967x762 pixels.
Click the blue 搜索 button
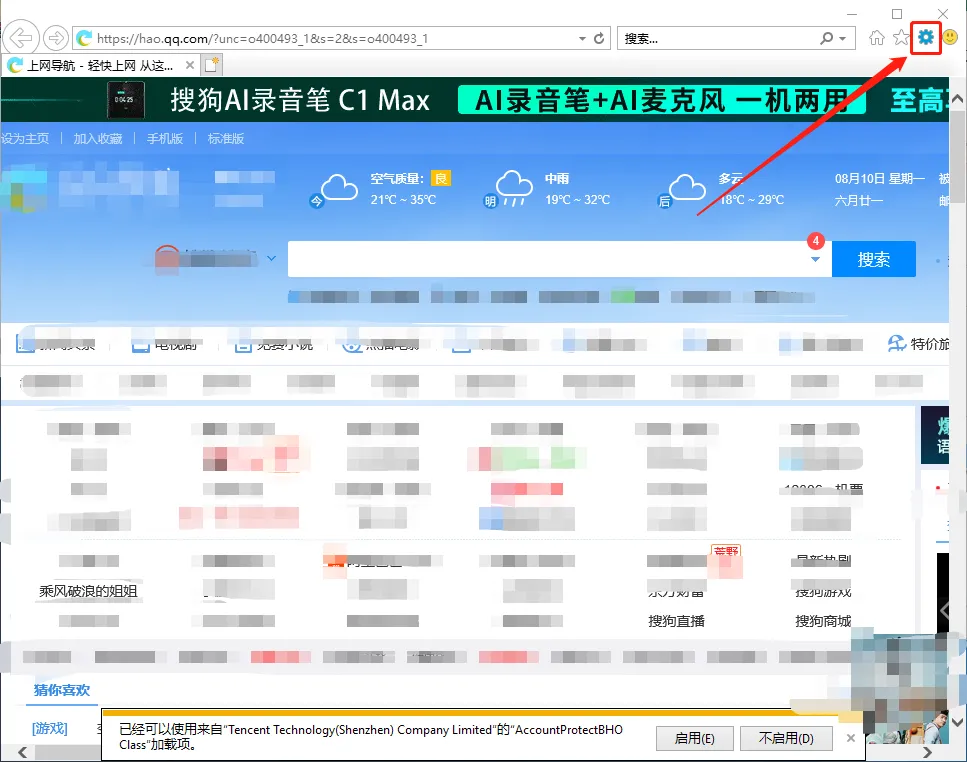tap(874, 259)
